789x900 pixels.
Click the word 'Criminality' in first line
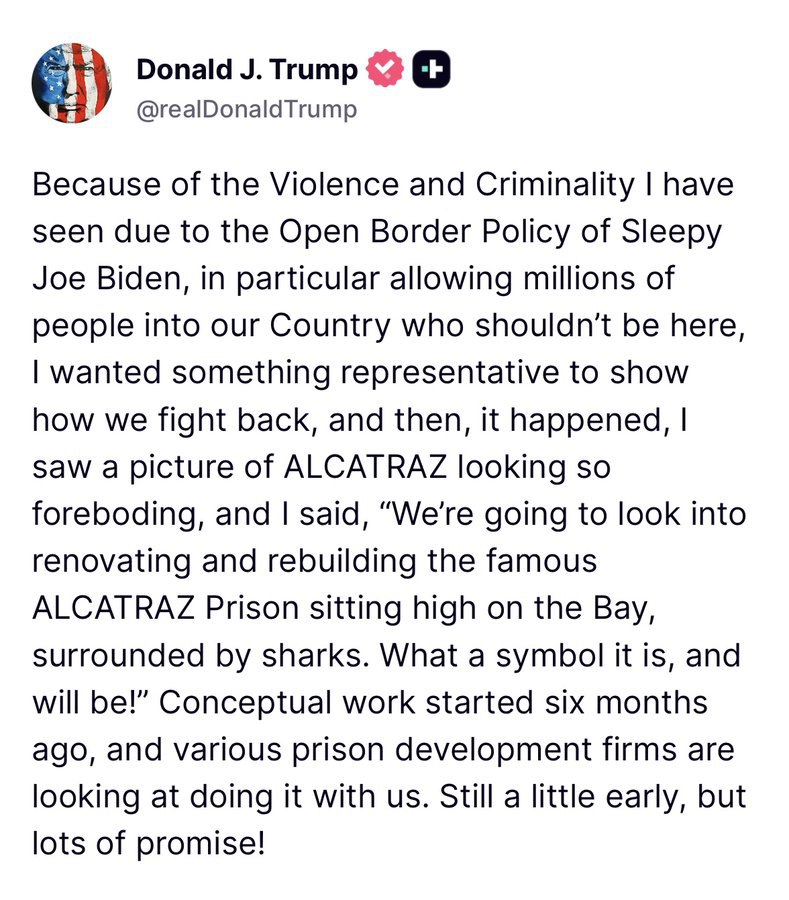555,185
